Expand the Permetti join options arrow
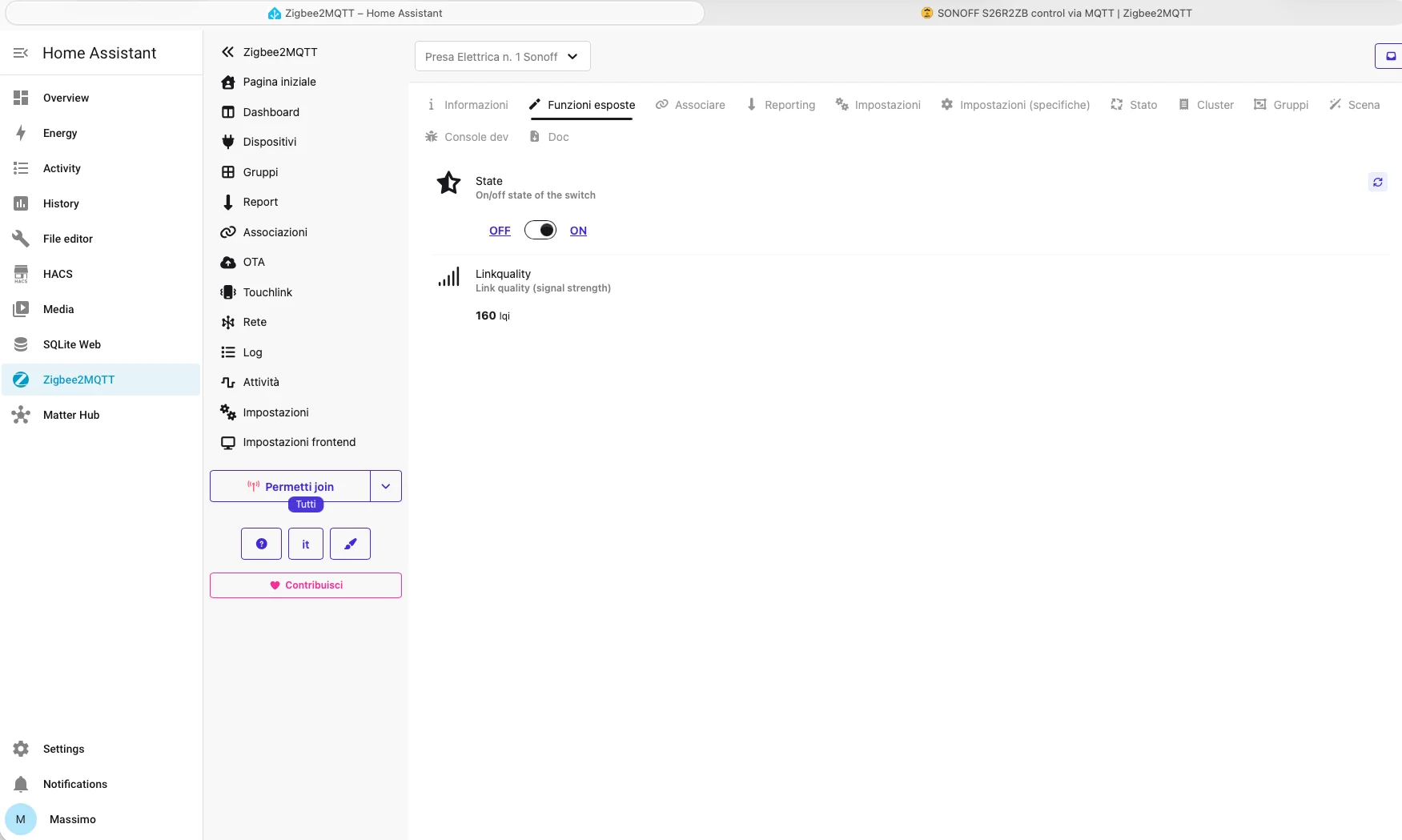This screenshot has width=1402, height=840. click(386, 486)
